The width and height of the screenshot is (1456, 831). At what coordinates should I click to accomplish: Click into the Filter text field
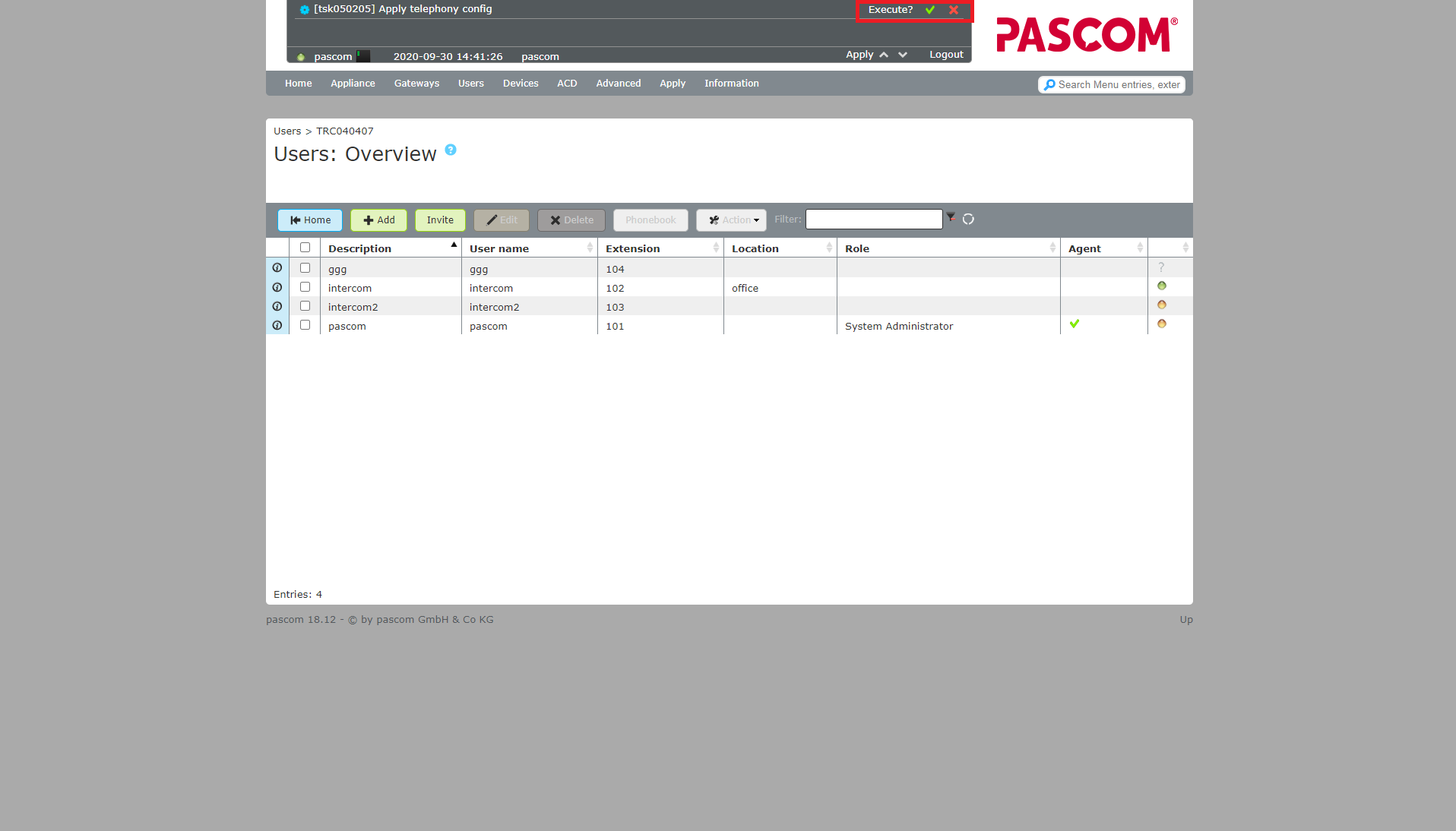(874, 220)
